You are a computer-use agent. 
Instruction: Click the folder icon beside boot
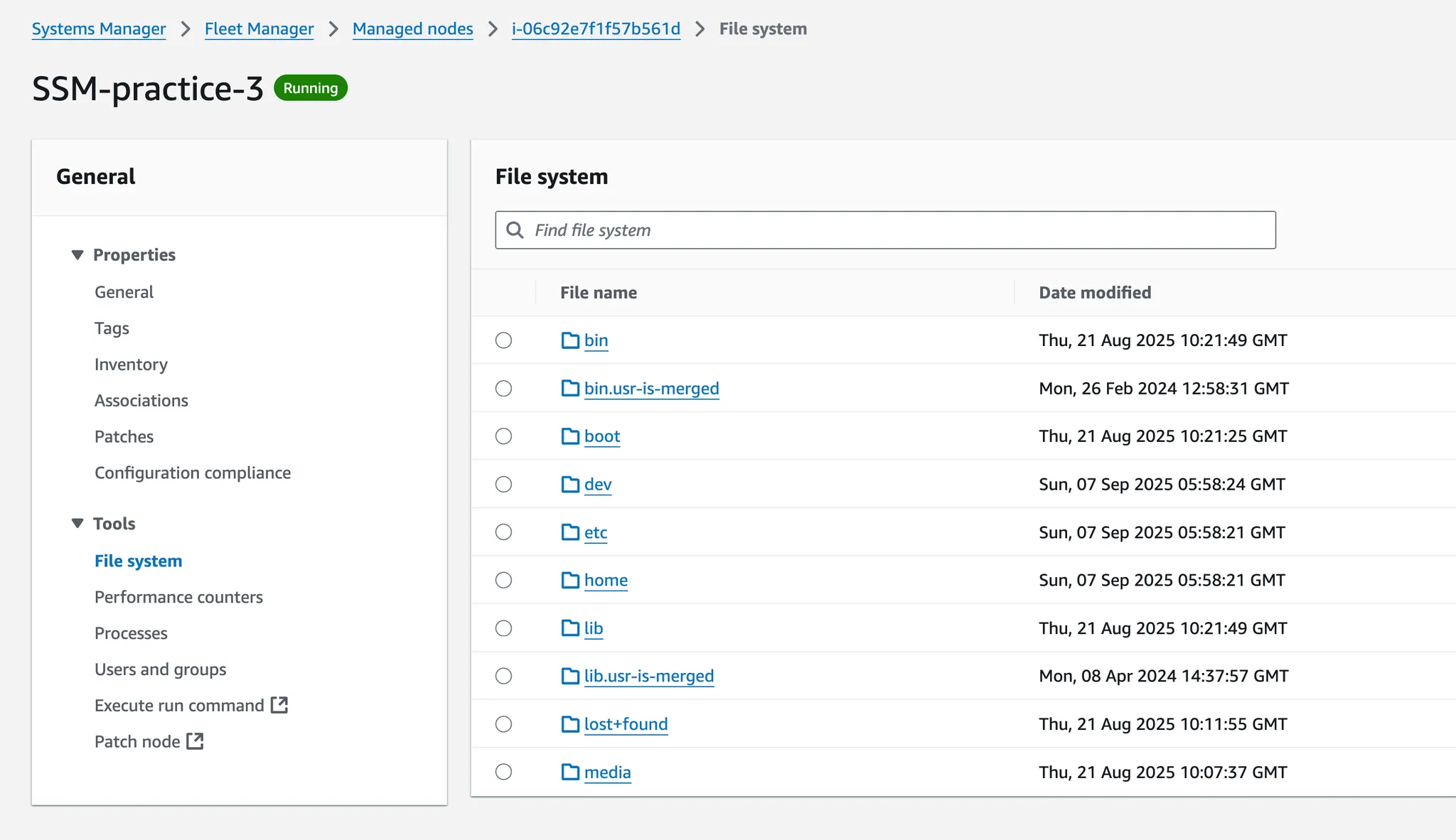click(x=570, y=436)
